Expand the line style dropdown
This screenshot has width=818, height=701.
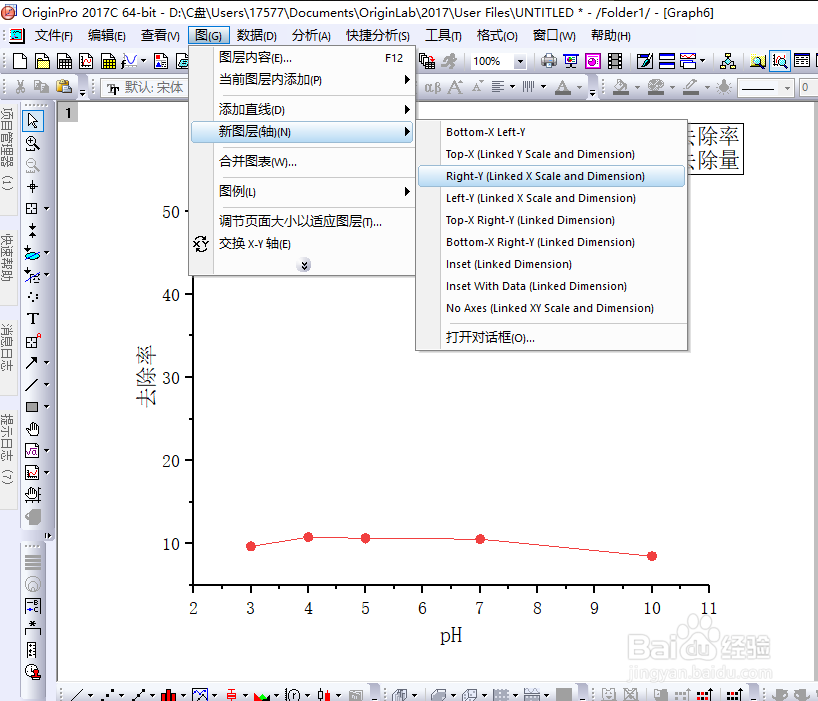(x=787, y=88)
